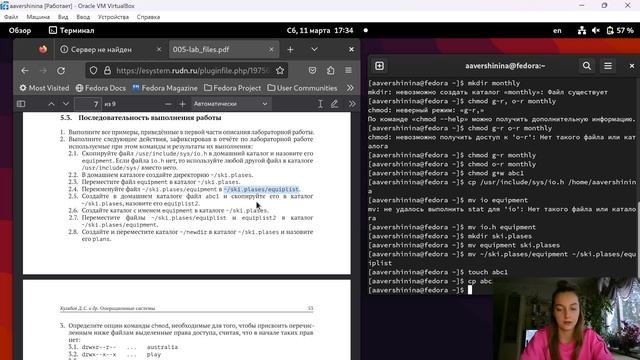Switch keyboard layout indicator en
This screenshot has height=360, width=640.
tap(557, 31)
